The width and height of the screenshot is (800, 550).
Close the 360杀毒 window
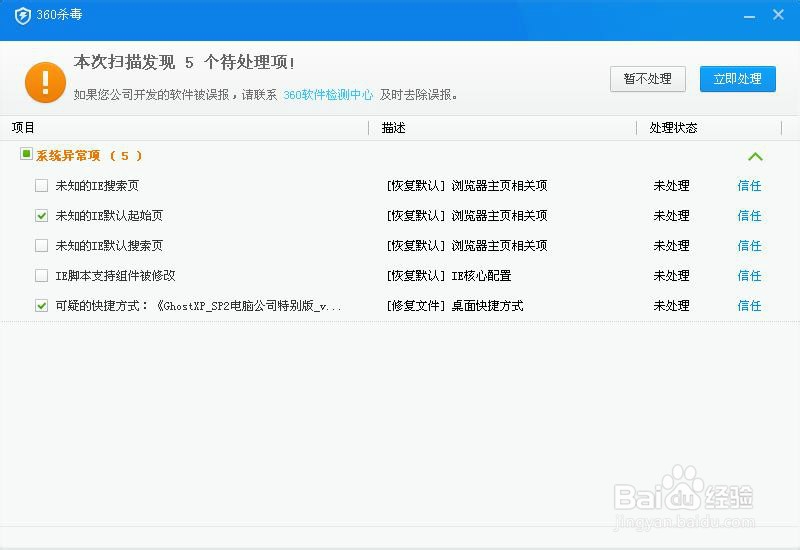coord(778,15)
